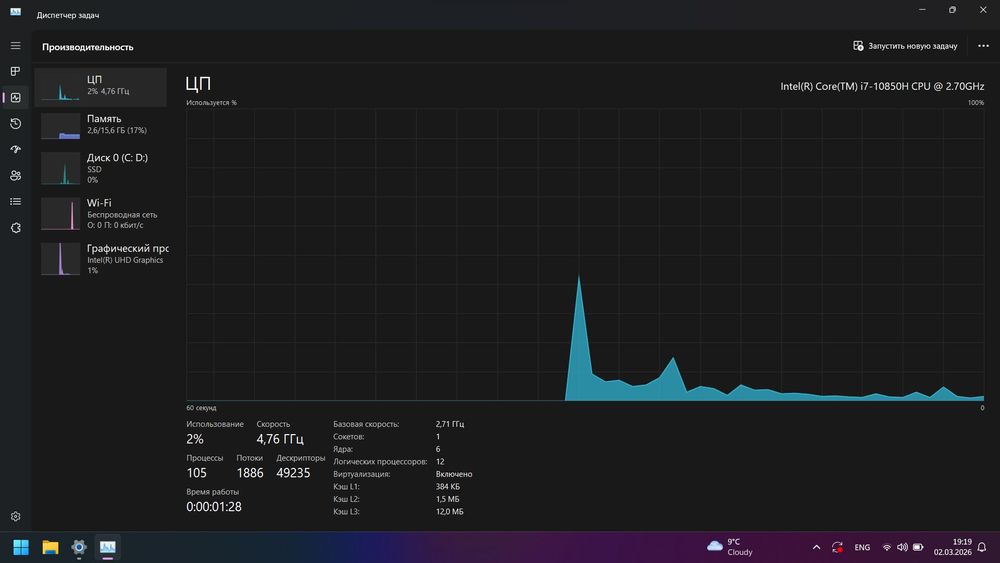
Task: Click Виртуализация: Включено value
Action: pyautogui.click(x=454, y=474)
